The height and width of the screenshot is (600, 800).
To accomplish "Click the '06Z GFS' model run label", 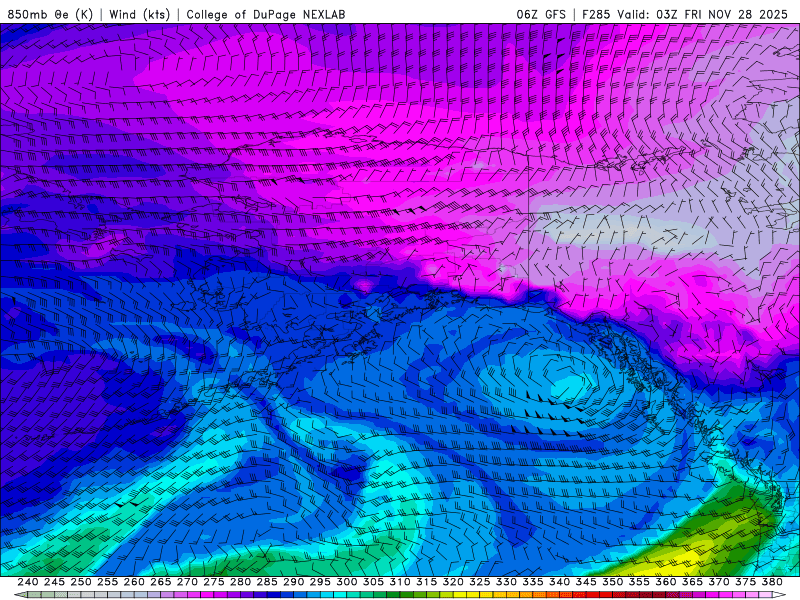I will click(541, 14).
